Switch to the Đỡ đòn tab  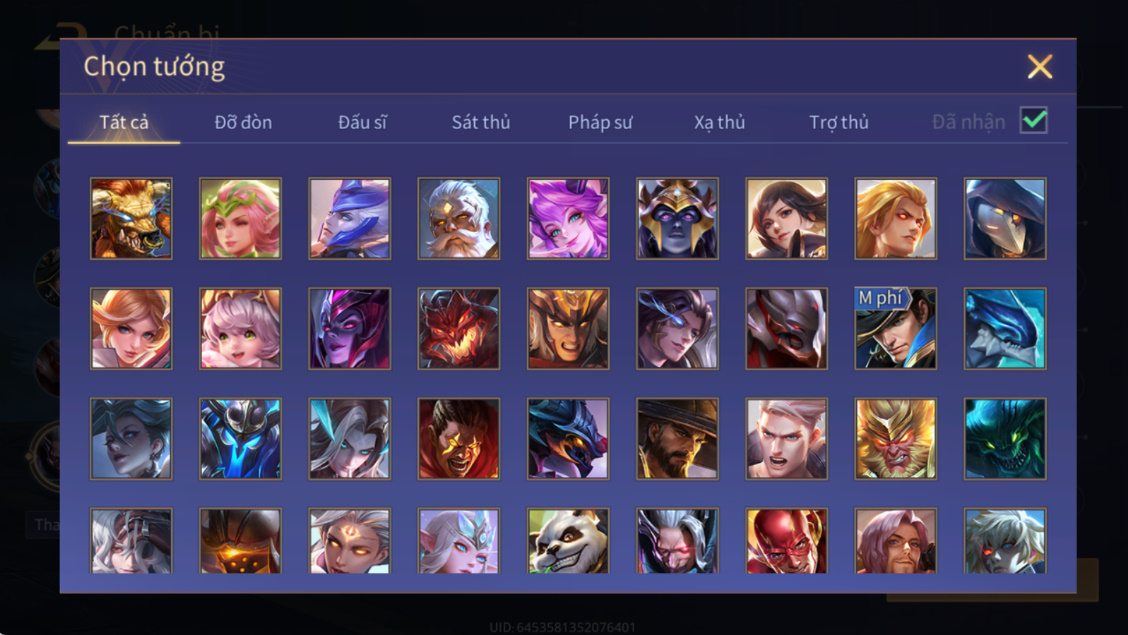(243, 122)
